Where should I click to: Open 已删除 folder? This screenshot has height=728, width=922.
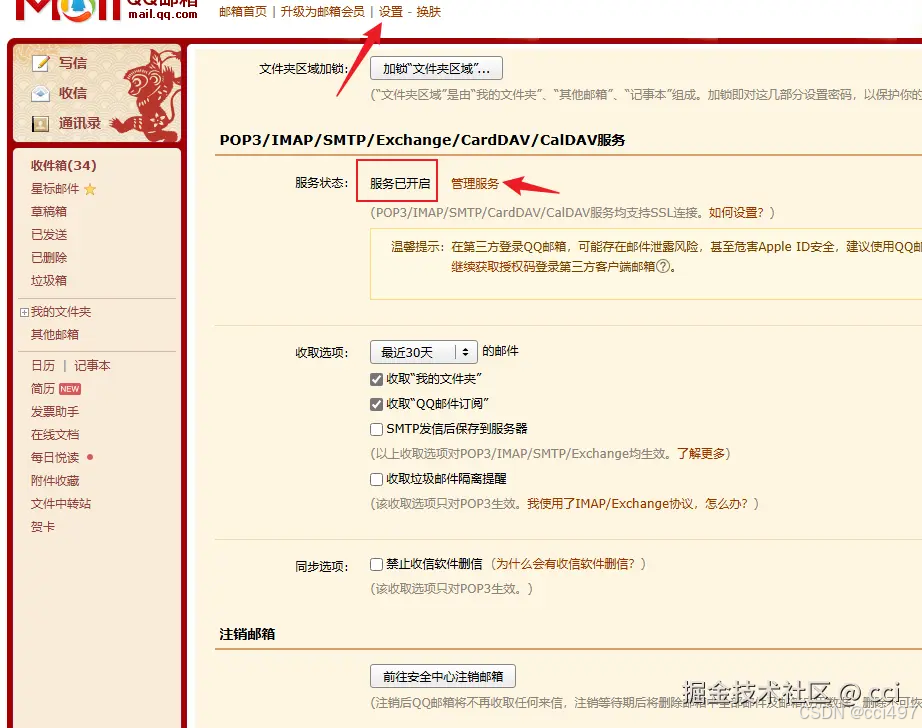coord(49,258)
